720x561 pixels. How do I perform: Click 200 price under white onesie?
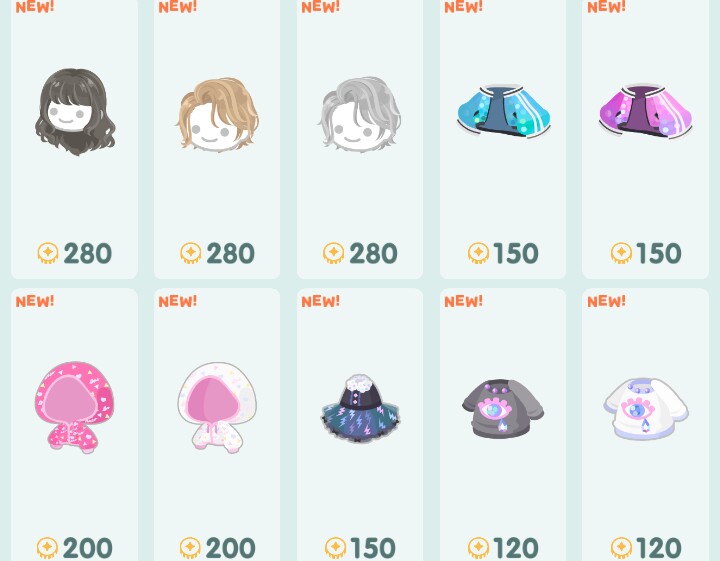230,548
